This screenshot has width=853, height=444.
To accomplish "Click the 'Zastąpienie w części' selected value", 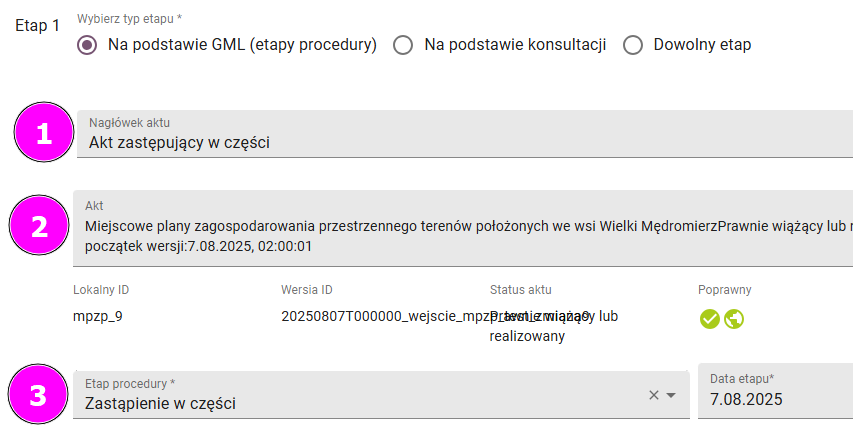I will [x=162, y=404].
